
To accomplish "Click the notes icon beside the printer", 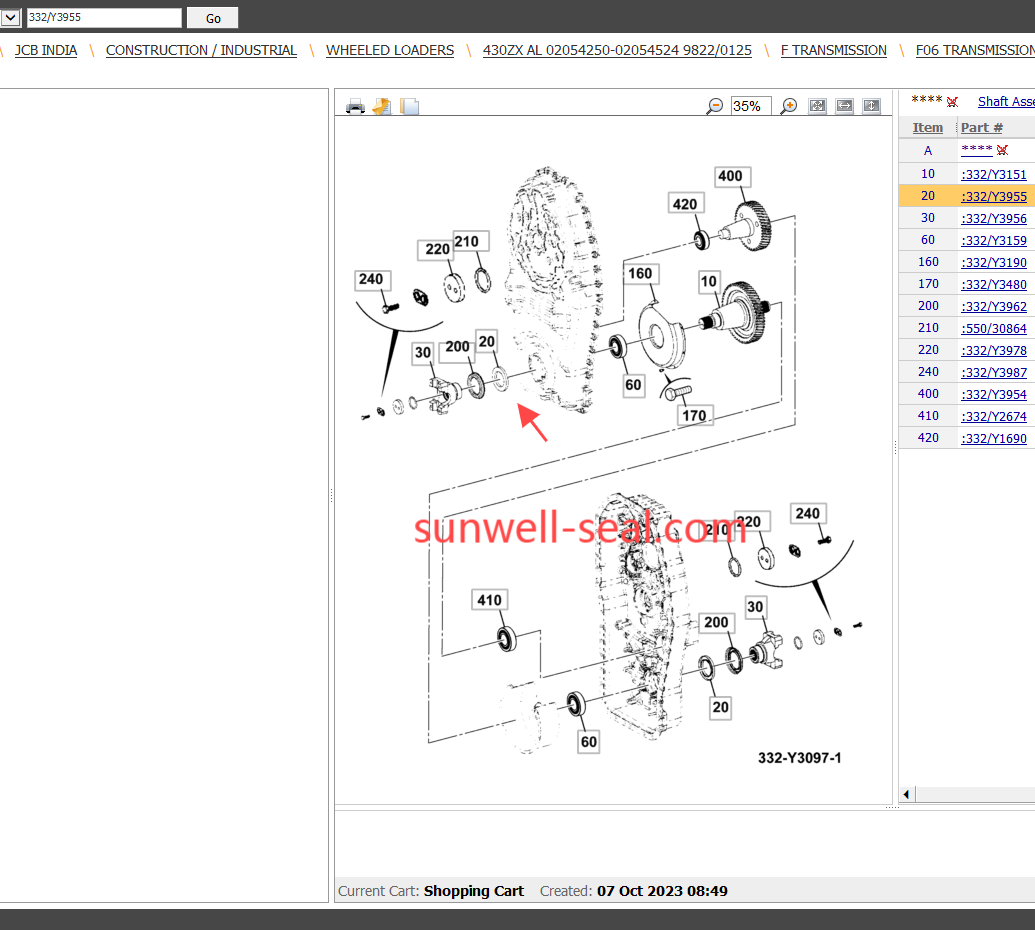I will [381, 106].
